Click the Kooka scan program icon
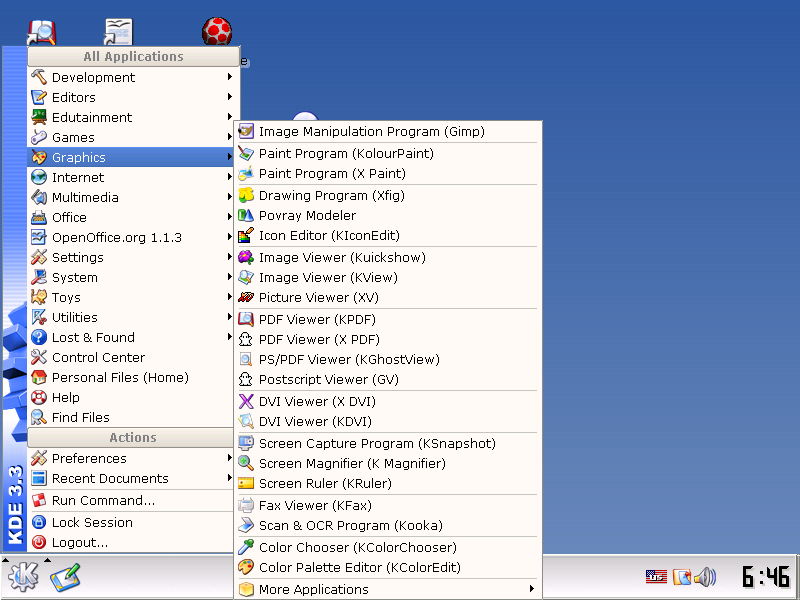Screen dimensions: 800x600 (246, 526)
